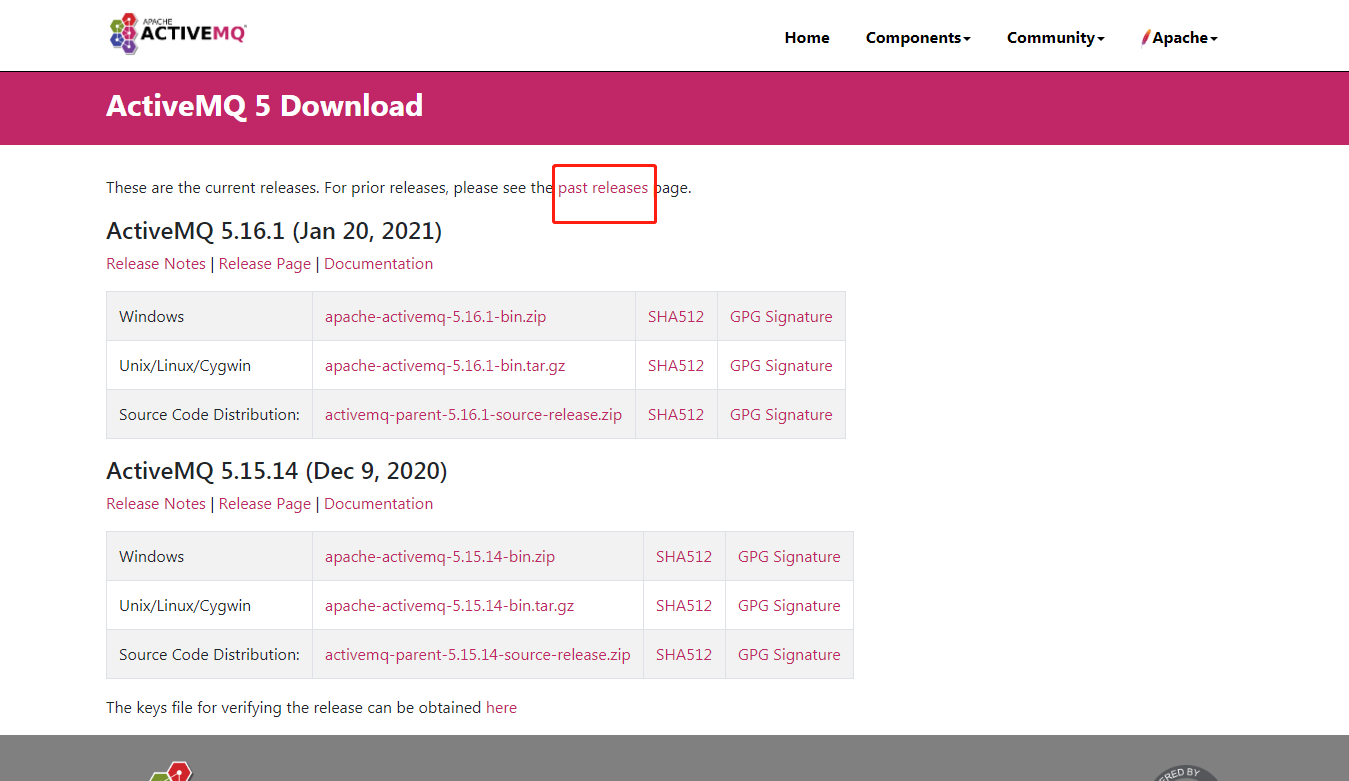This screenshot has width=1349, height=781.
Task: Click the Apache feather icon in navbar
Action: point(1146,36)
